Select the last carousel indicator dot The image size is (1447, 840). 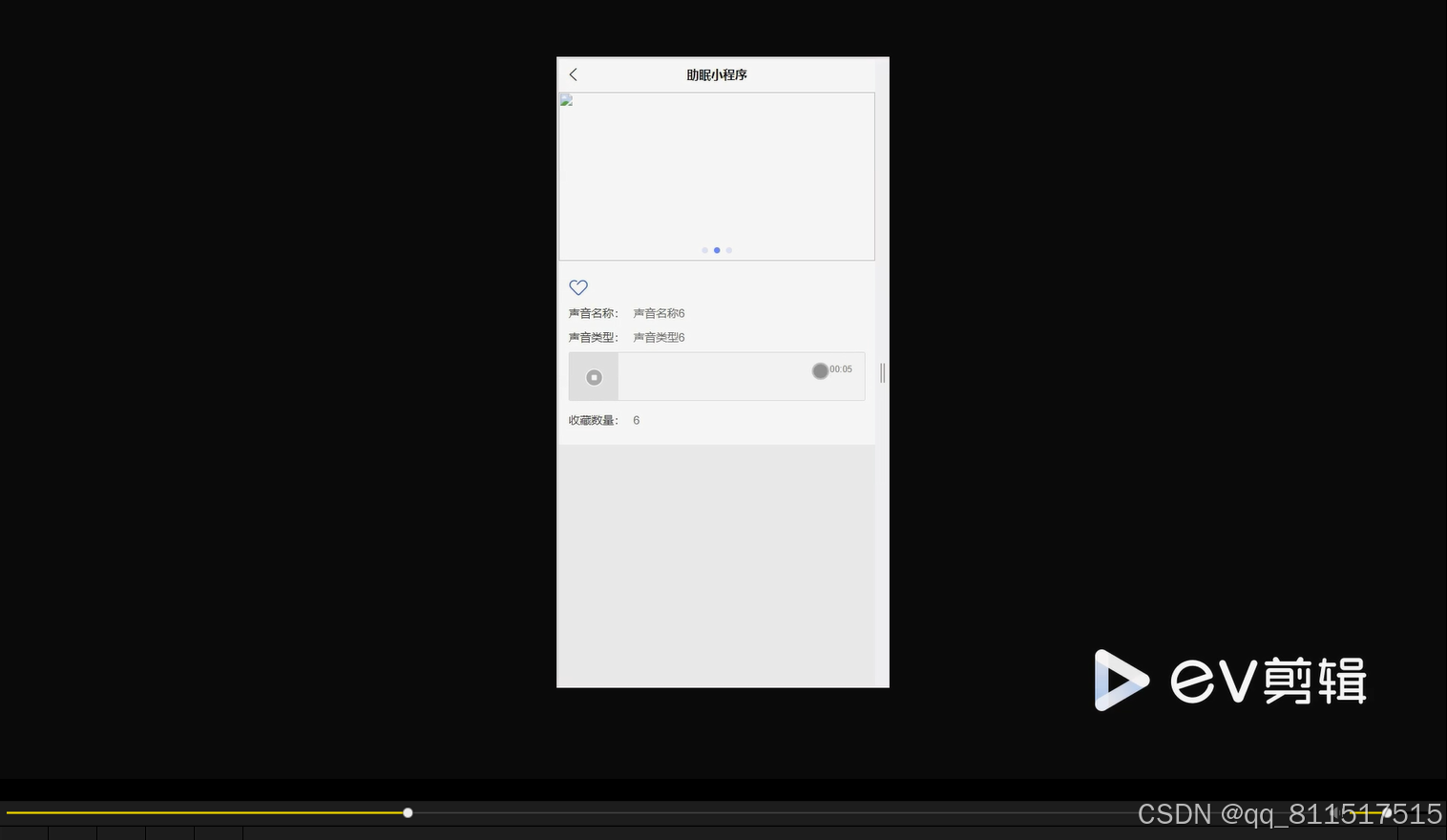click(729, 250)
